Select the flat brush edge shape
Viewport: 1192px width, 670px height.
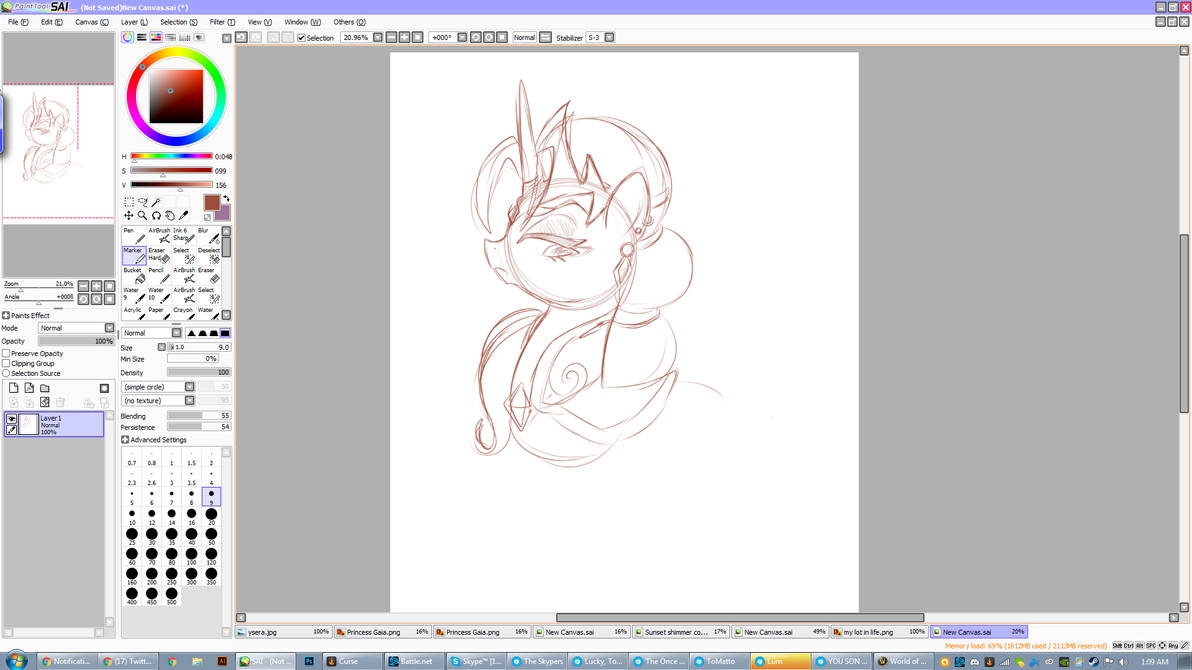225,333
